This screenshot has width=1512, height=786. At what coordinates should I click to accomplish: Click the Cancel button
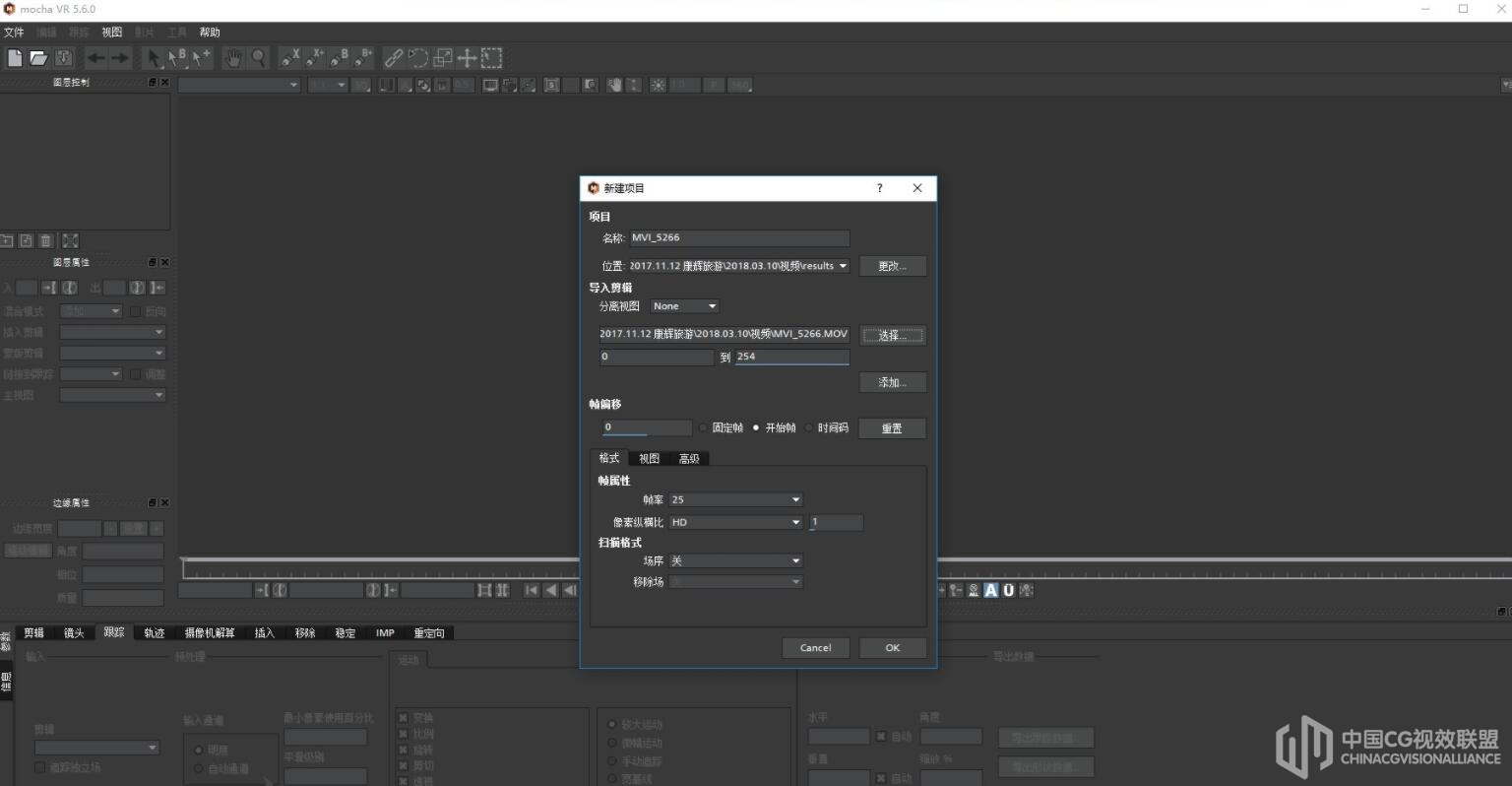[815, 648]
